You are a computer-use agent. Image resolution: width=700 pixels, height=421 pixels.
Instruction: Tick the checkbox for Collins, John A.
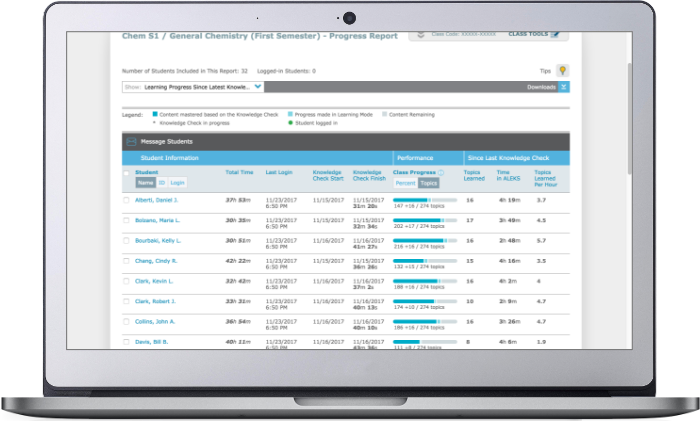(x=126, y=322)
